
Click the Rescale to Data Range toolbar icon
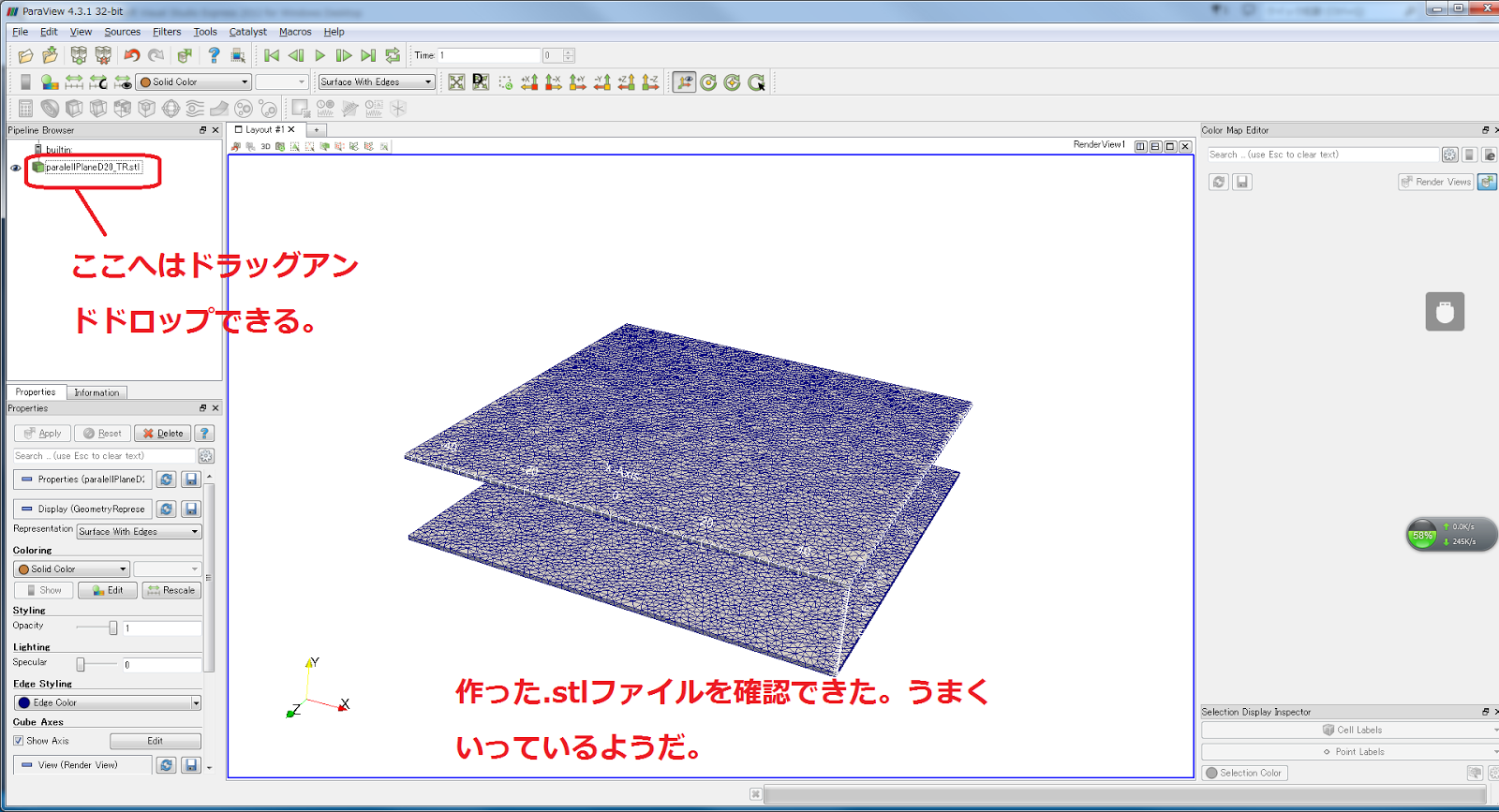click(74, 82)
